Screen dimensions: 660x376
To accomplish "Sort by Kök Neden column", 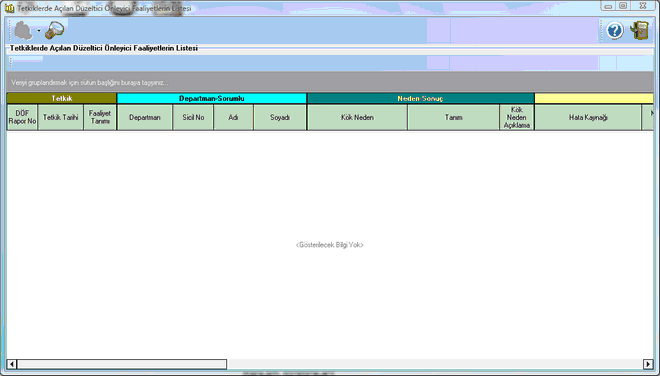I will tap(357, 117).
